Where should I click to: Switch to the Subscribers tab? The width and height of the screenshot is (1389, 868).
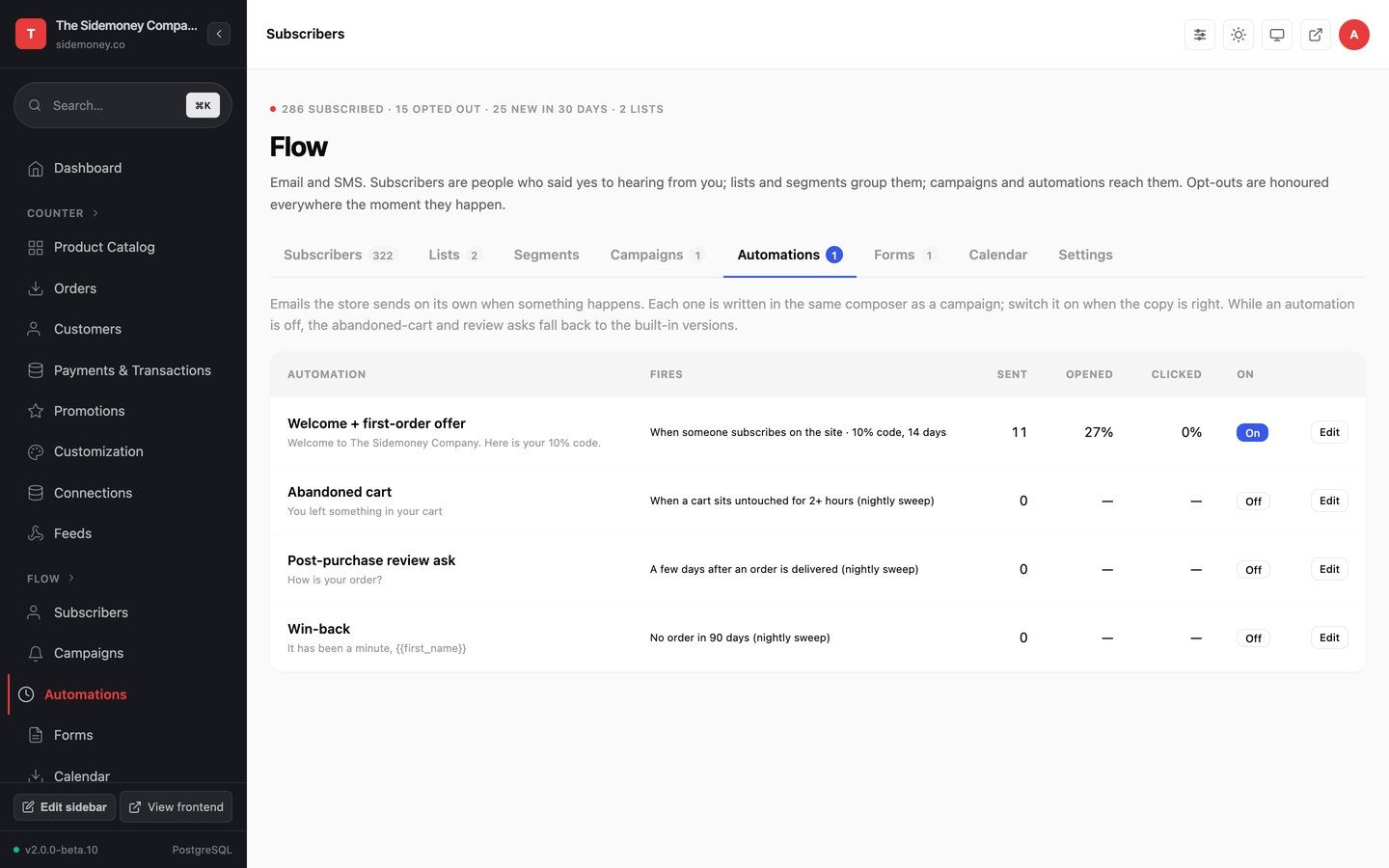coord(339,255)
